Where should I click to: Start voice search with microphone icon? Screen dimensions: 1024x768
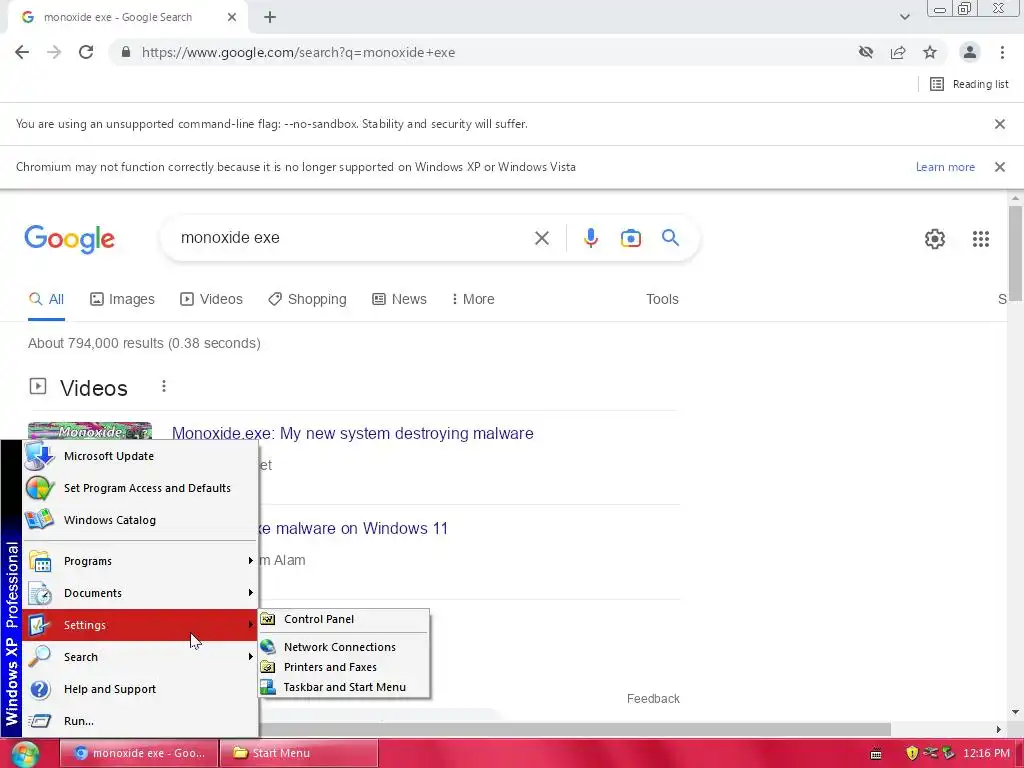pyautogui.click(x=590, y=238)
